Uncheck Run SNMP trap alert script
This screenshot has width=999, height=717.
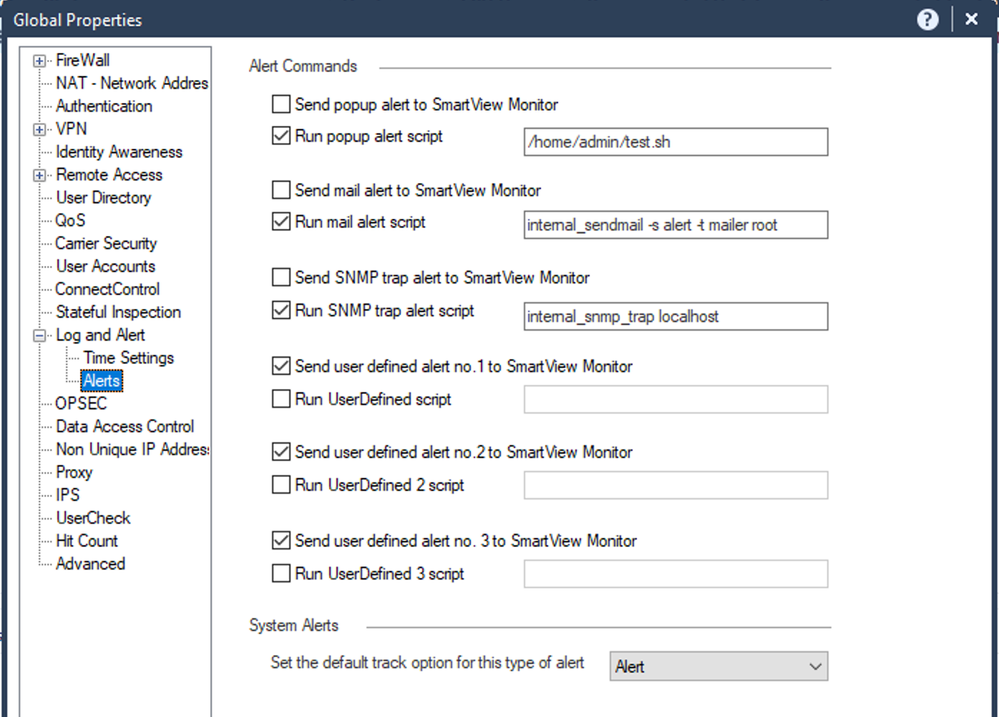click(281, 311)
